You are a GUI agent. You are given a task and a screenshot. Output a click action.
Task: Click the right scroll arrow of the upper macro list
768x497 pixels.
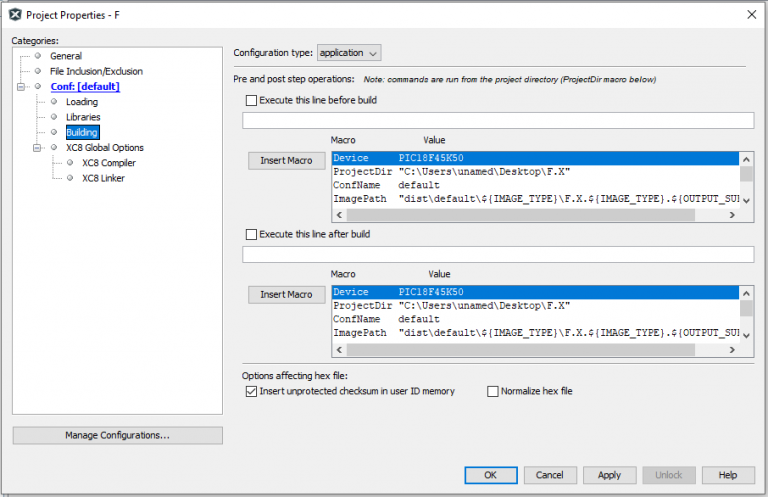tap(732, 215)
